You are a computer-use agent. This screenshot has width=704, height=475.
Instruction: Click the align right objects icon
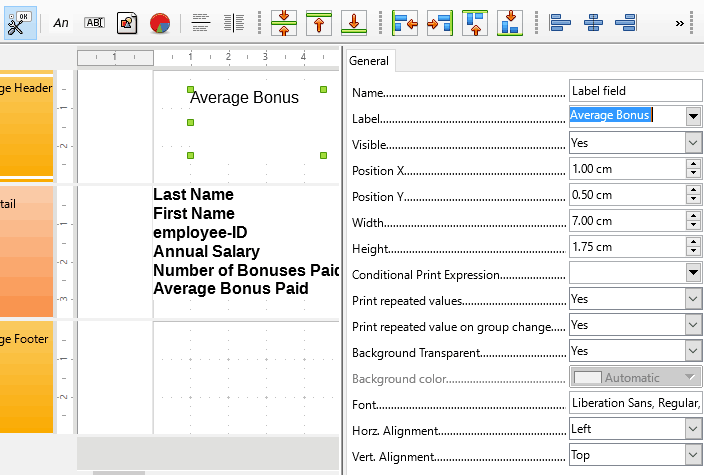[x=626, y=23]
